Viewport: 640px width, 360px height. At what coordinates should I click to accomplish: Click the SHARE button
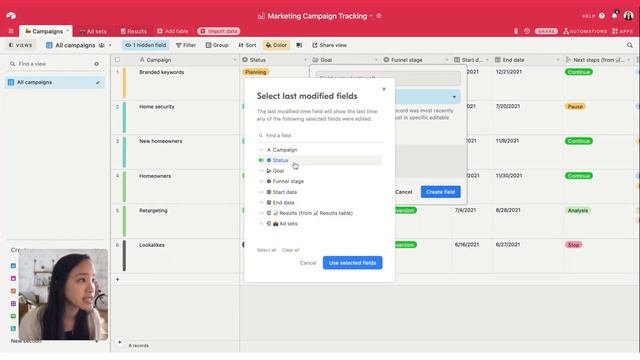click(x=546, y=31)
